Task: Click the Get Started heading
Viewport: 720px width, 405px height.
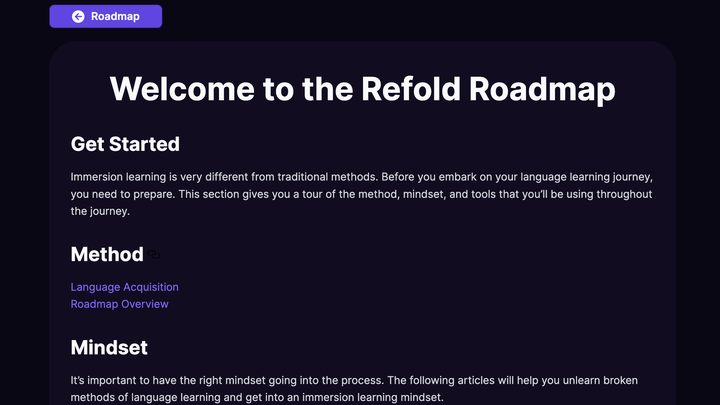Action: (125, 144)
